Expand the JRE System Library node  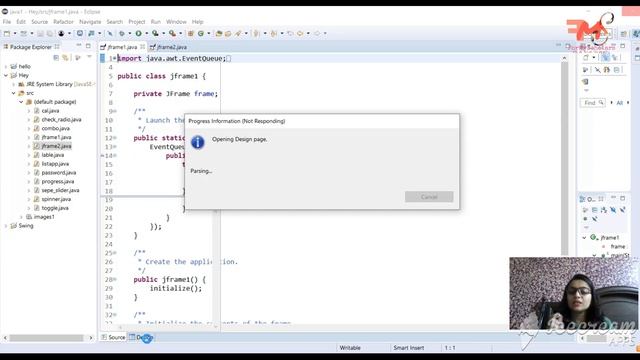(13, 84)
